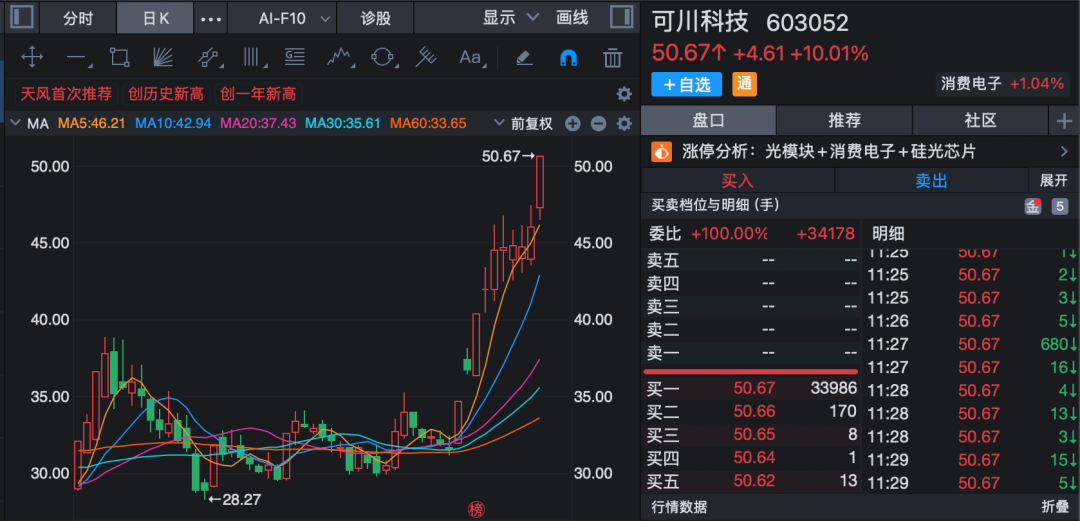Select the rectangle drawing tool
Image resolution: width=1080 pixels, height=521 pixels.
120,57
